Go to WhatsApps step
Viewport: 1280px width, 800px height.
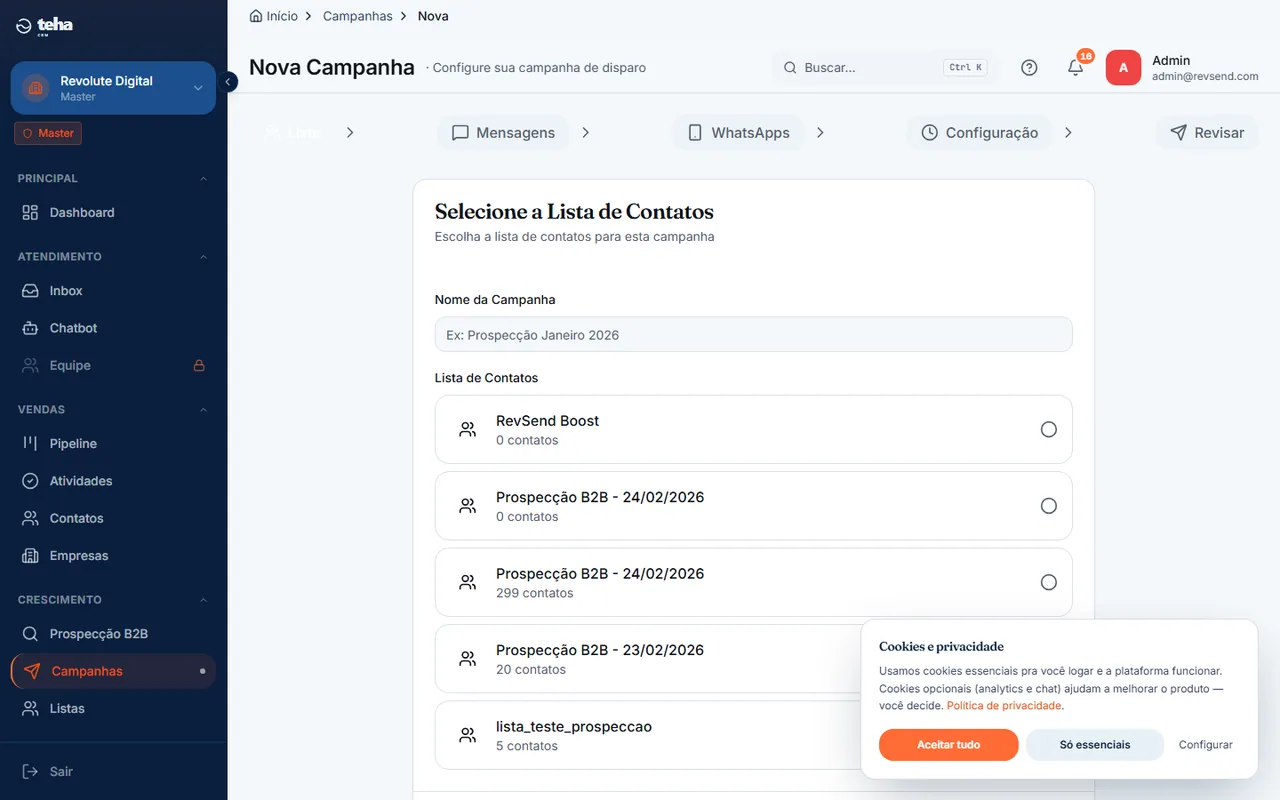point(738,133)
